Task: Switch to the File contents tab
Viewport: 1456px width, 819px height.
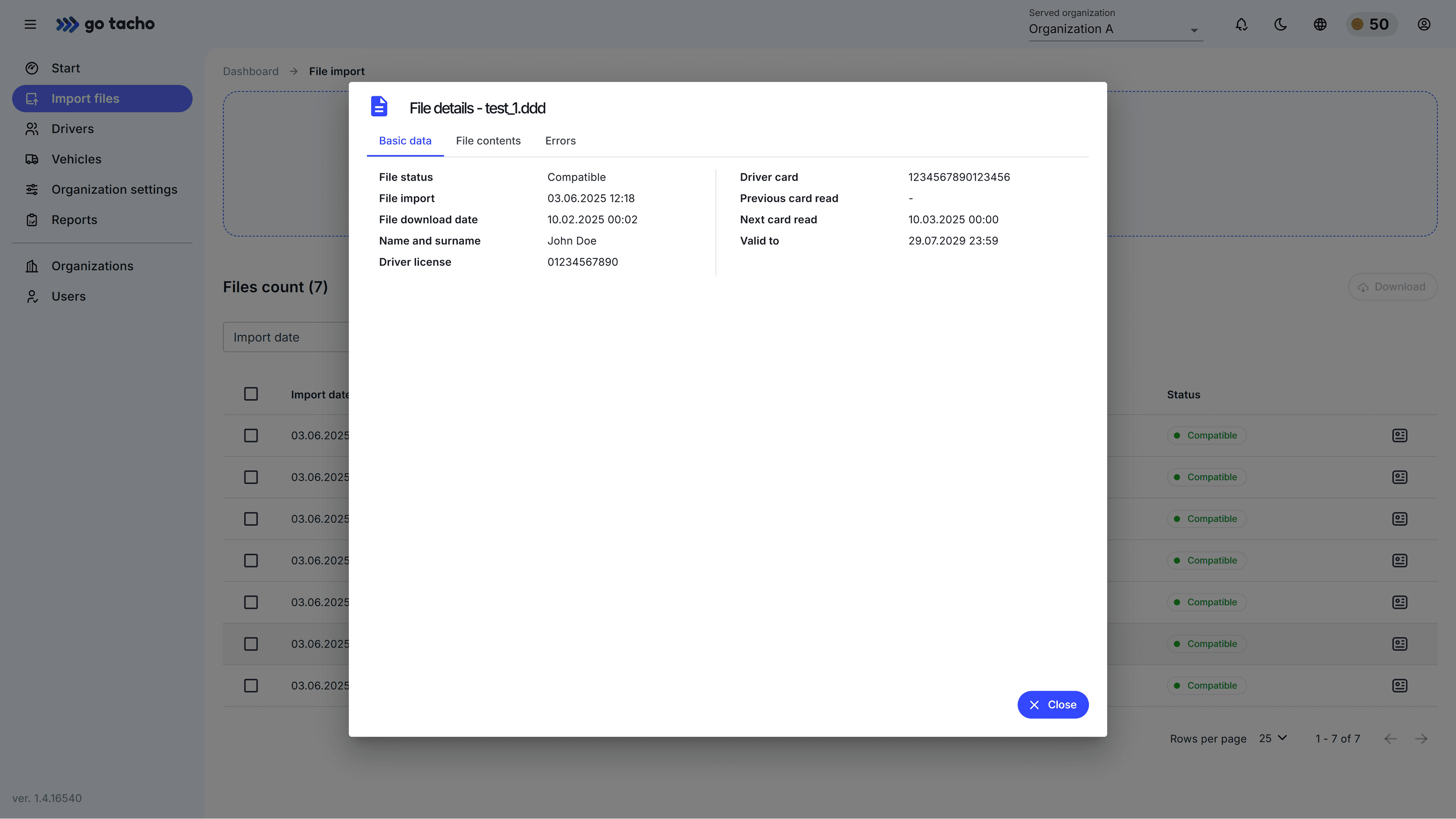Action: click(x=488, y=141)
